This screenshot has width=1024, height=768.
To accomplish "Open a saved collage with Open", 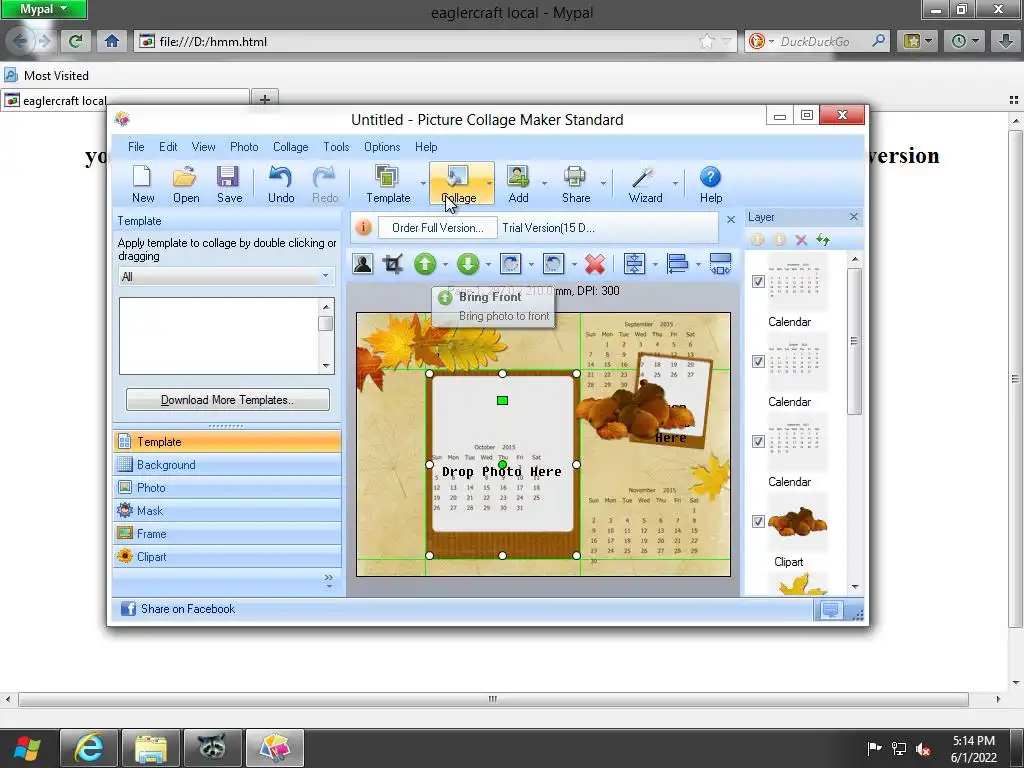I will pos(186,184).
